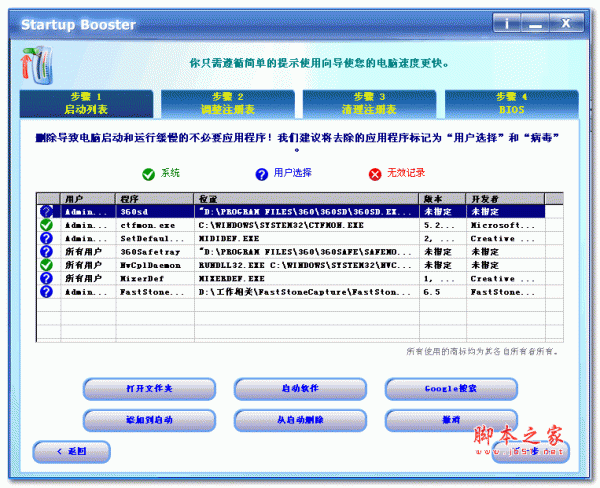Click the 无效记录 legend label
Screen dimensions: 600x488
pyautogui.click(x=406, y=173)
